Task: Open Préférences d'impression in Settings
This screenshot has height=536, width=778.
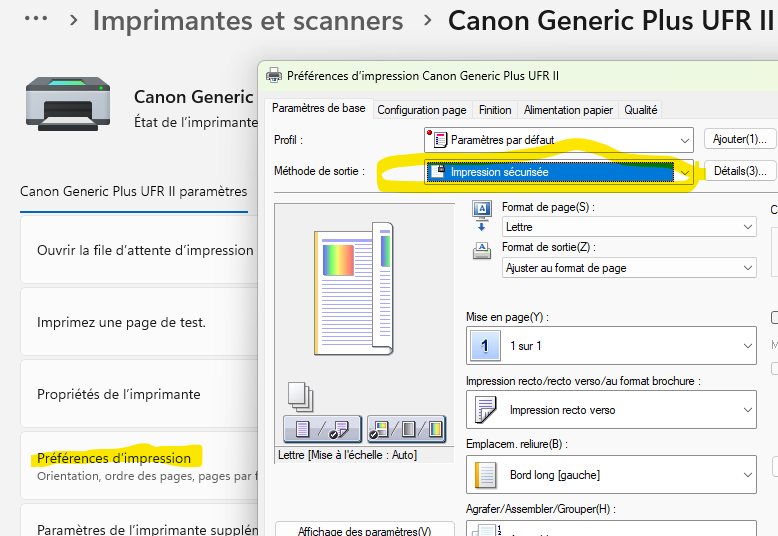Action: [139, 466]
